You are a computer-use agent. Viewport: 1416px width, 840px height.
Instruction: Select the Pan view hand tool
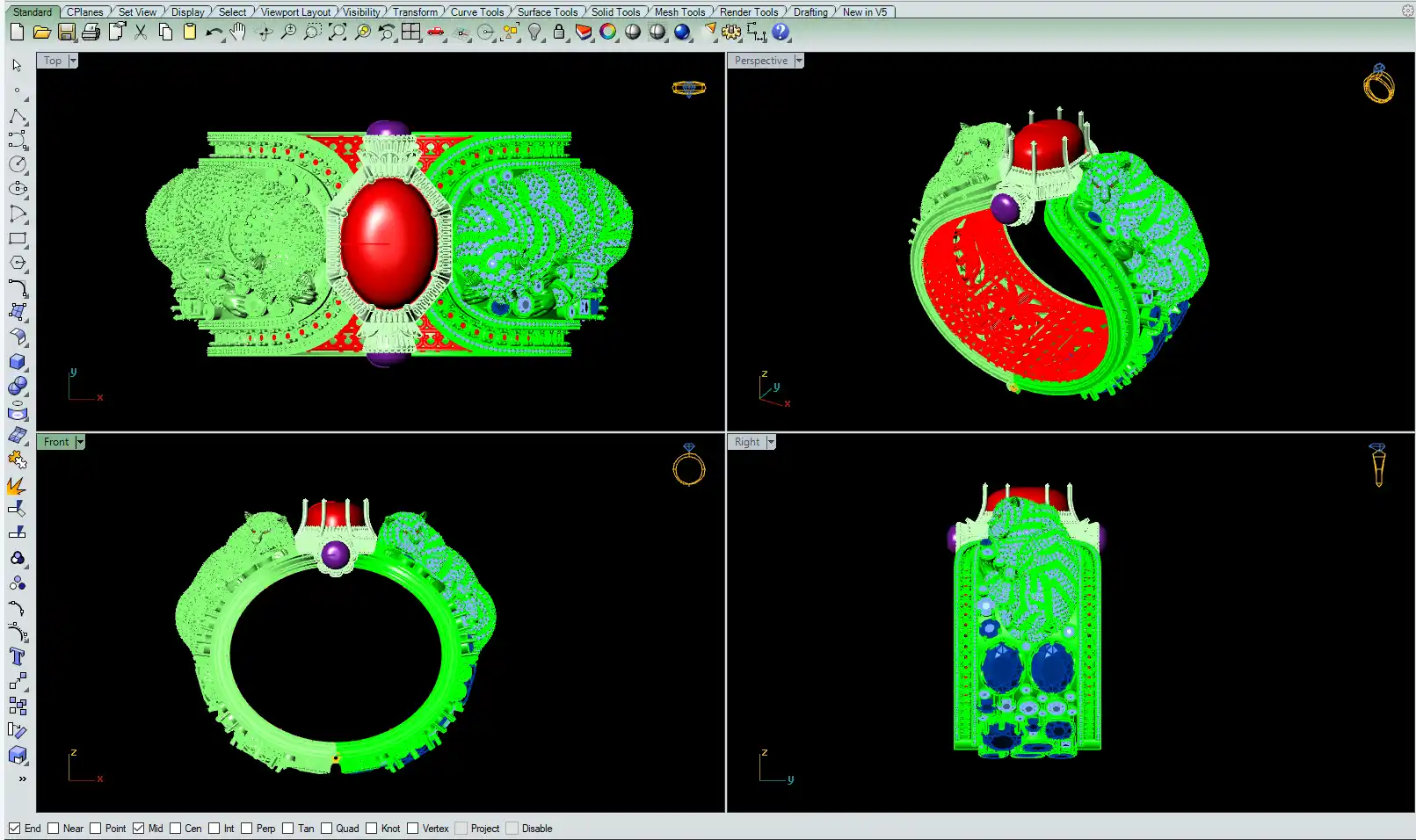pos(238,33)
